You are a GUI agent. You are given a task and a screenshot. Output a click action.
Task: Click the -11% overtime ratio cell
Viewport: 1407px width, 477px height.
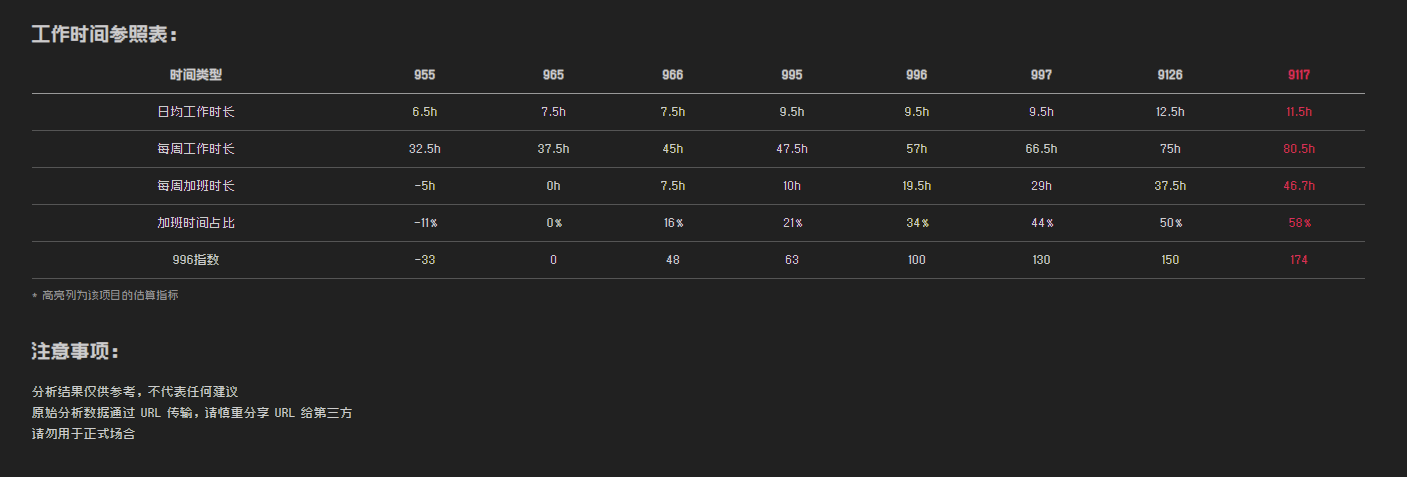pyautogui.click(x=424, y=223)
